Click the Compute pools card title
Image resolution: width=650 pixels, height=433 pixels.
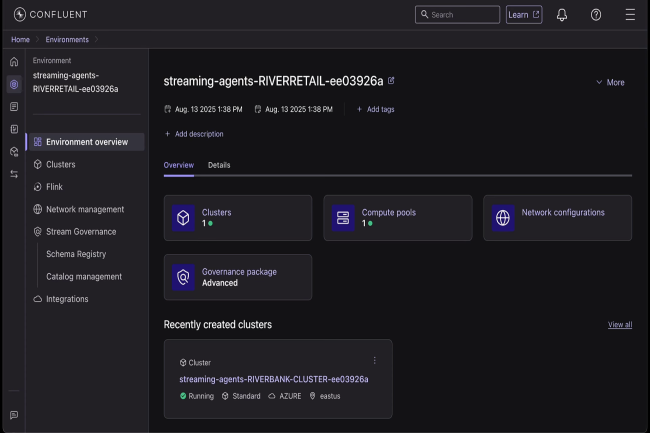pos(388,212)
